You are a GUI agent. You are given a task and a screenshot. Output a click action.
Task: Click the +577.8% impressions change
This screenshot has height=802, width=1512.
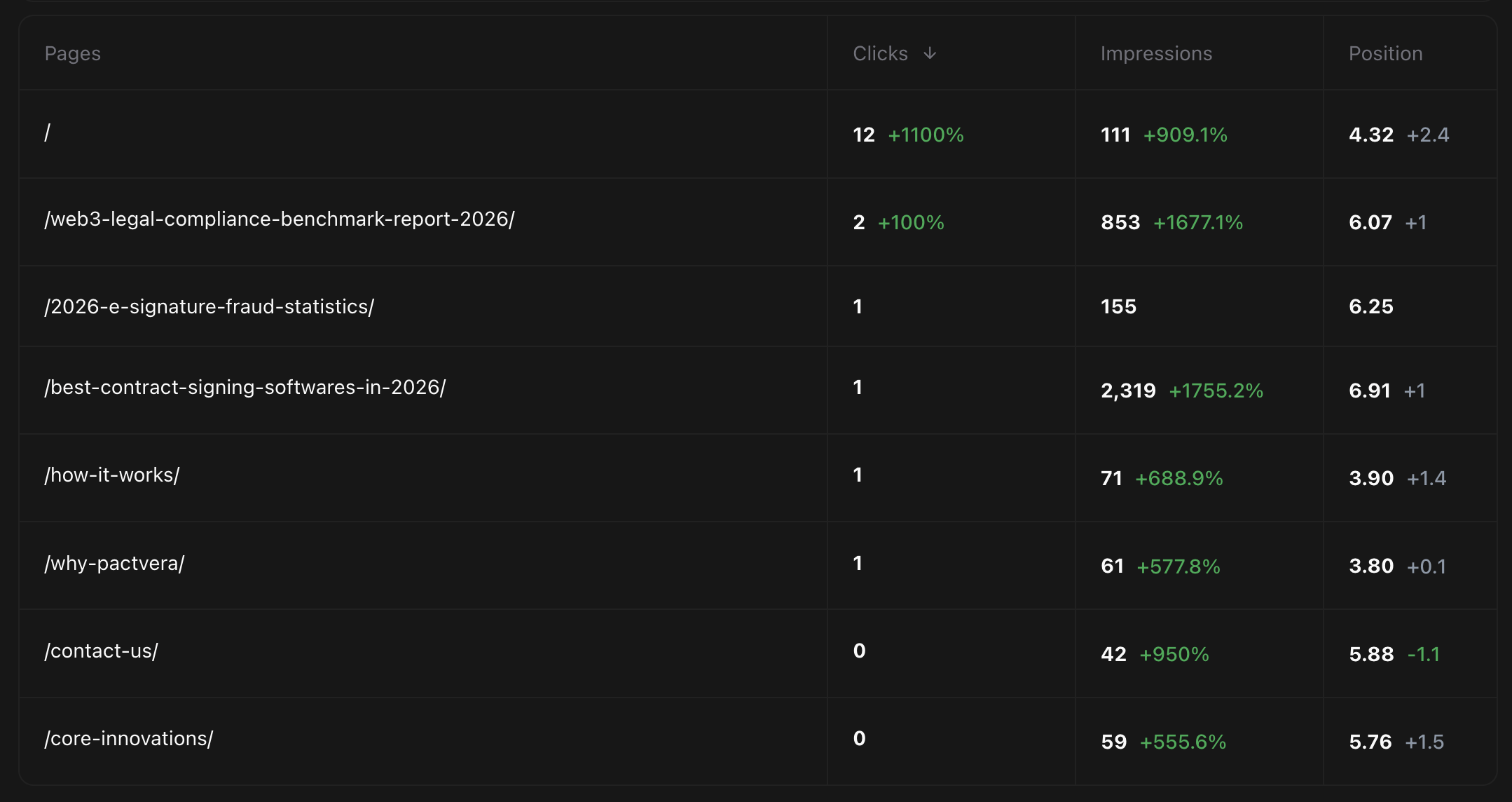[x=1178, y=566]
